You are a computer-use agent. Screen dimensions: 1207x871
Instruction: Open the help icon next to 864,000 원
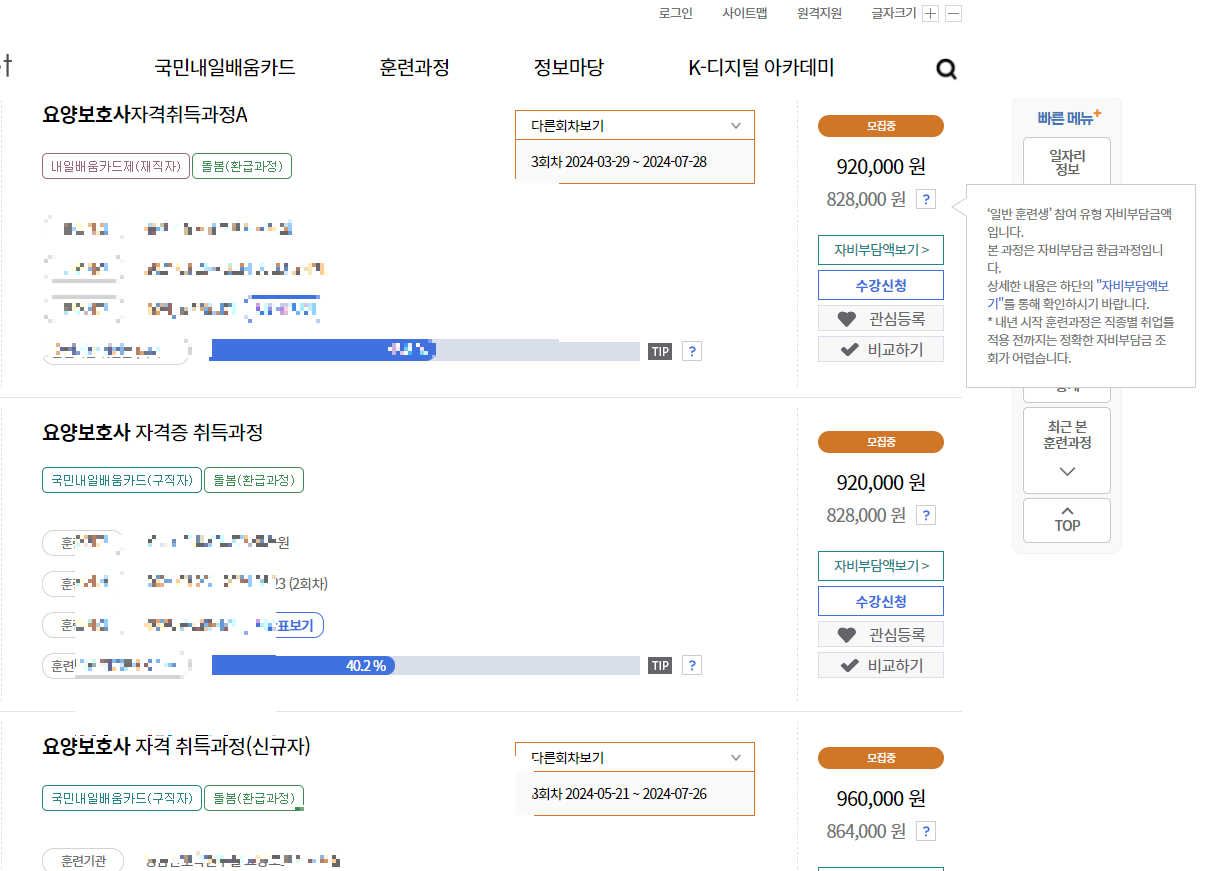click(x=925, y=831)
